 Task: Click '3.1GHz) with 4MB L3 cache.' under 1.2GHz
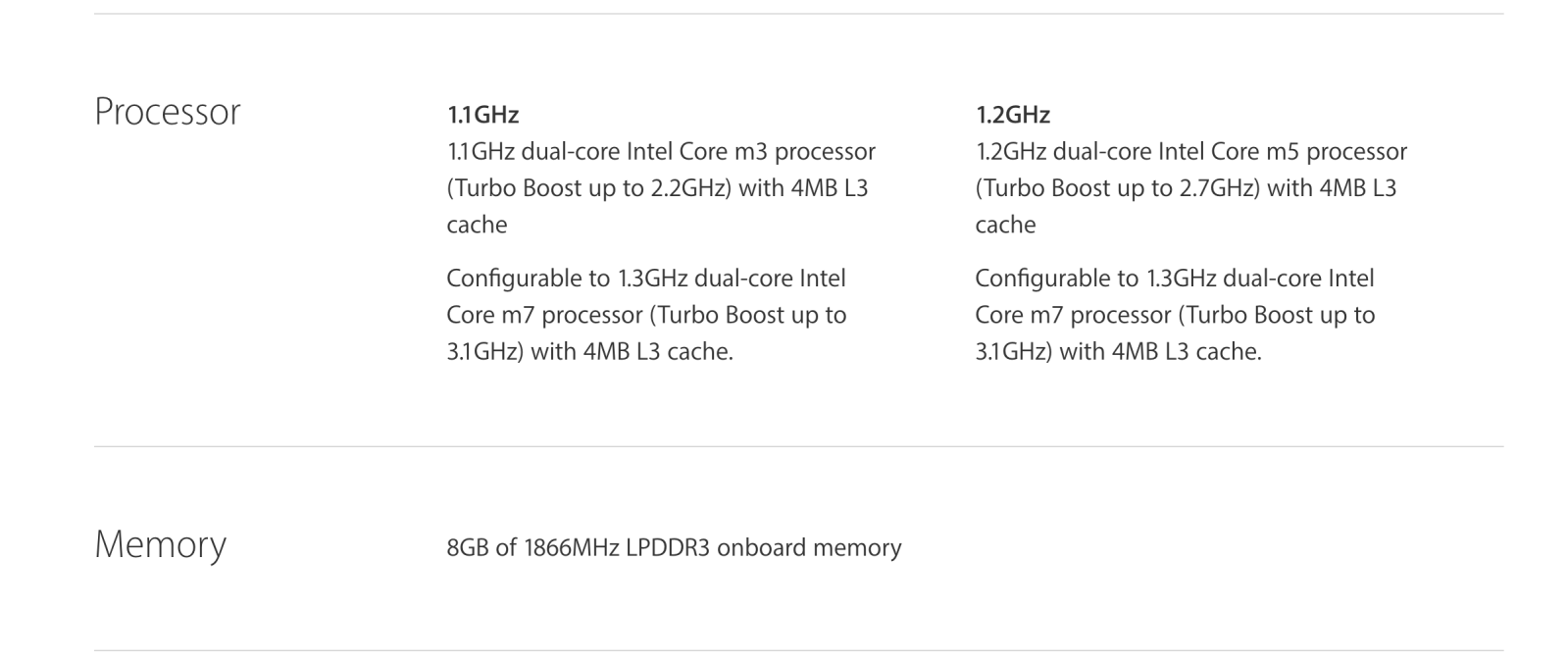tap(1119, 351)
